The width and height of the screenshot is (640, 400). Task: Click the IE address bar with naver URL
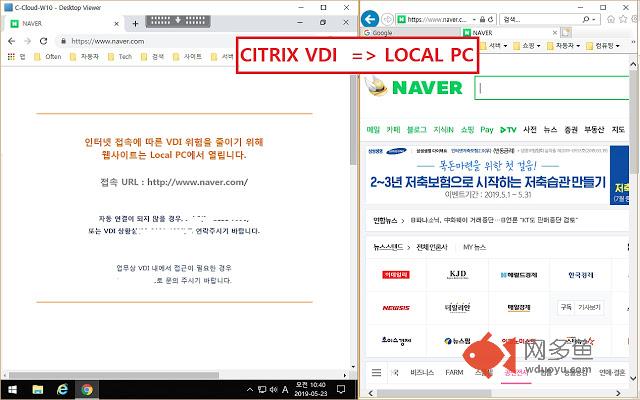(437, 19)
